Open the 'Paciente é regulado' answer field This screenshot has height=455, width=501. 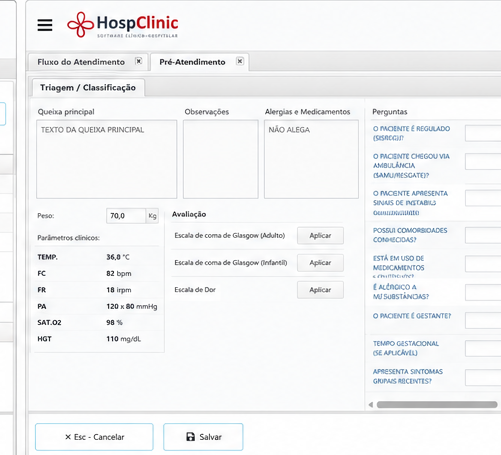[483, 133]
